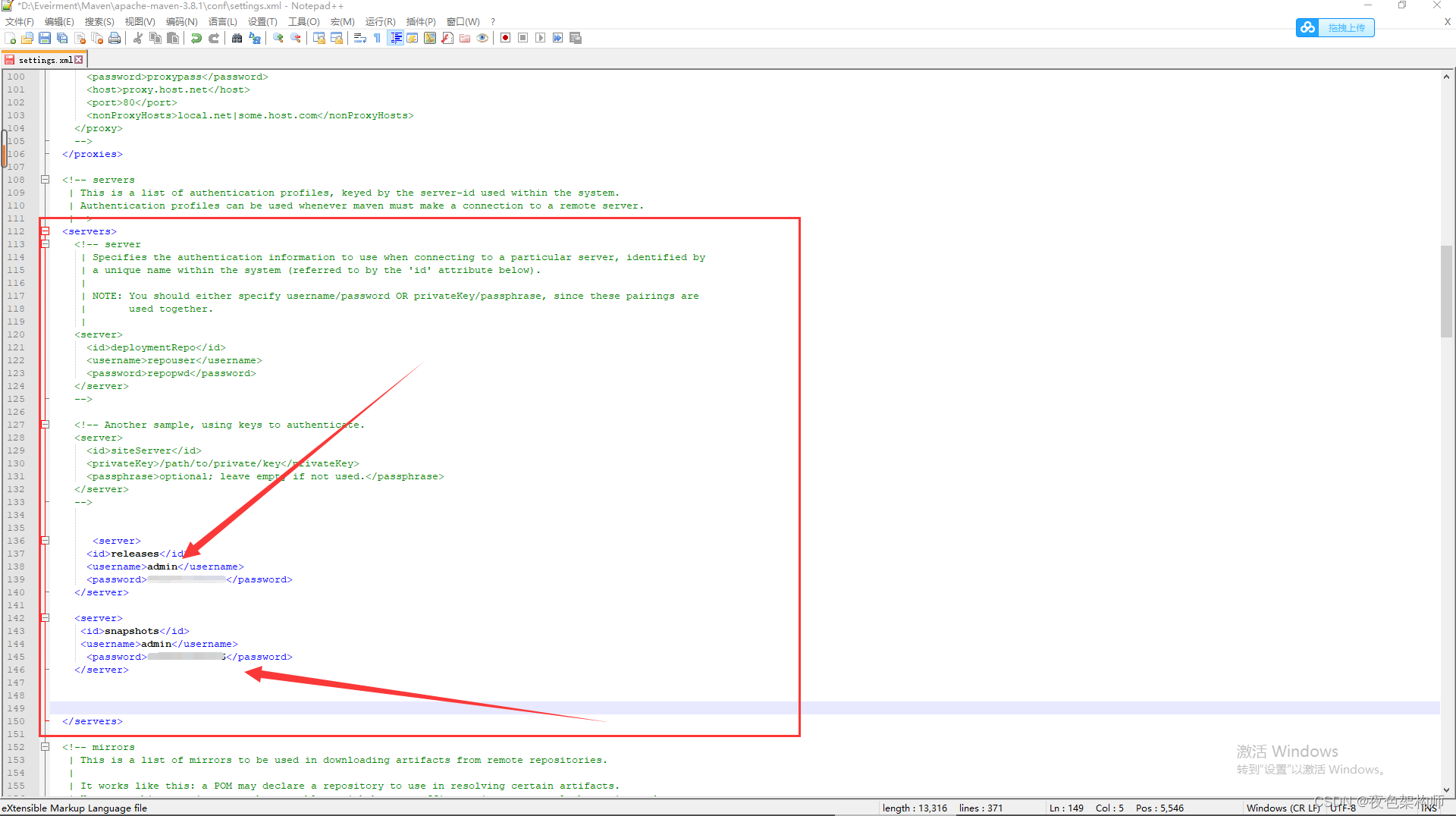Click the Stop macro recording icon

[x=523, y=38]
